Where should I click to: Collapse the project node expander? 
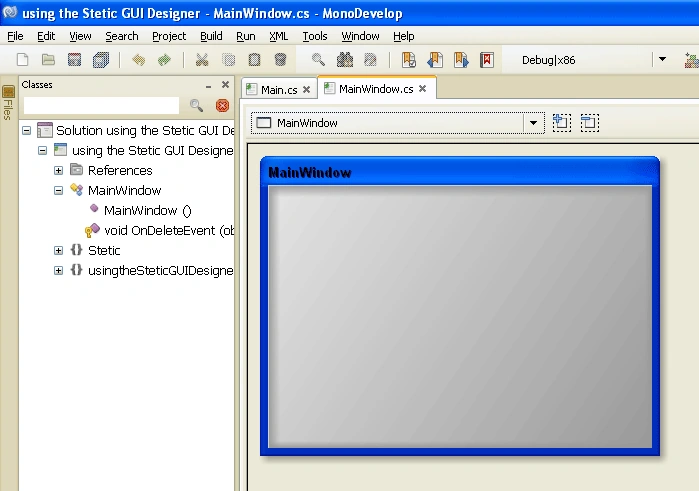(x=42, y=151)
